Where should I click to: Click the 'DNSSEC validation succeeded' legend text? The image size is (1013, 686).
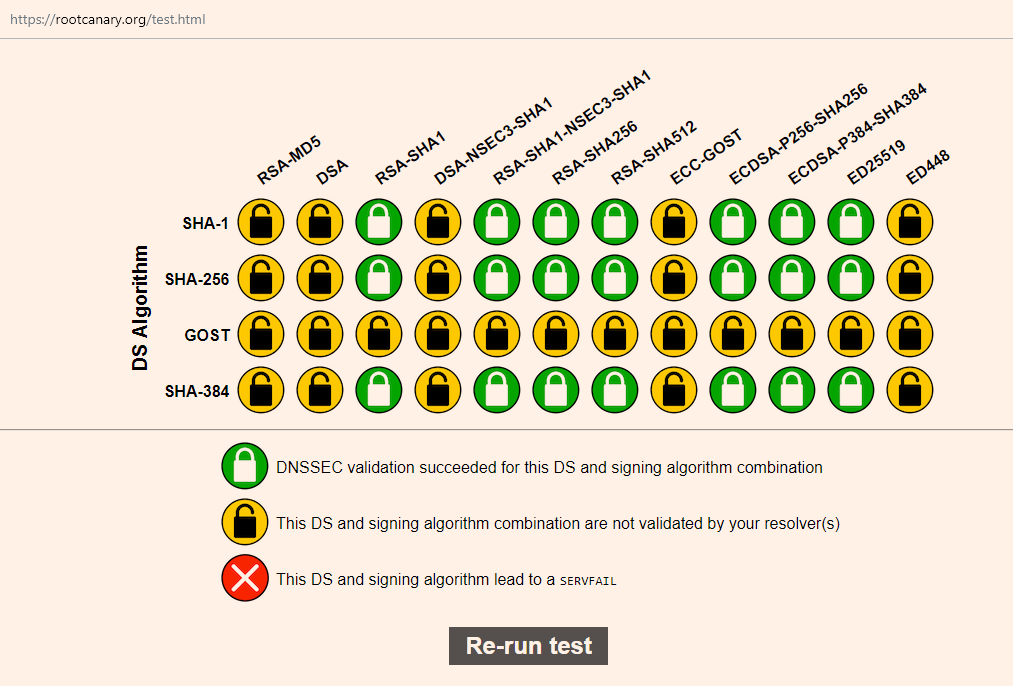[549, 468]
